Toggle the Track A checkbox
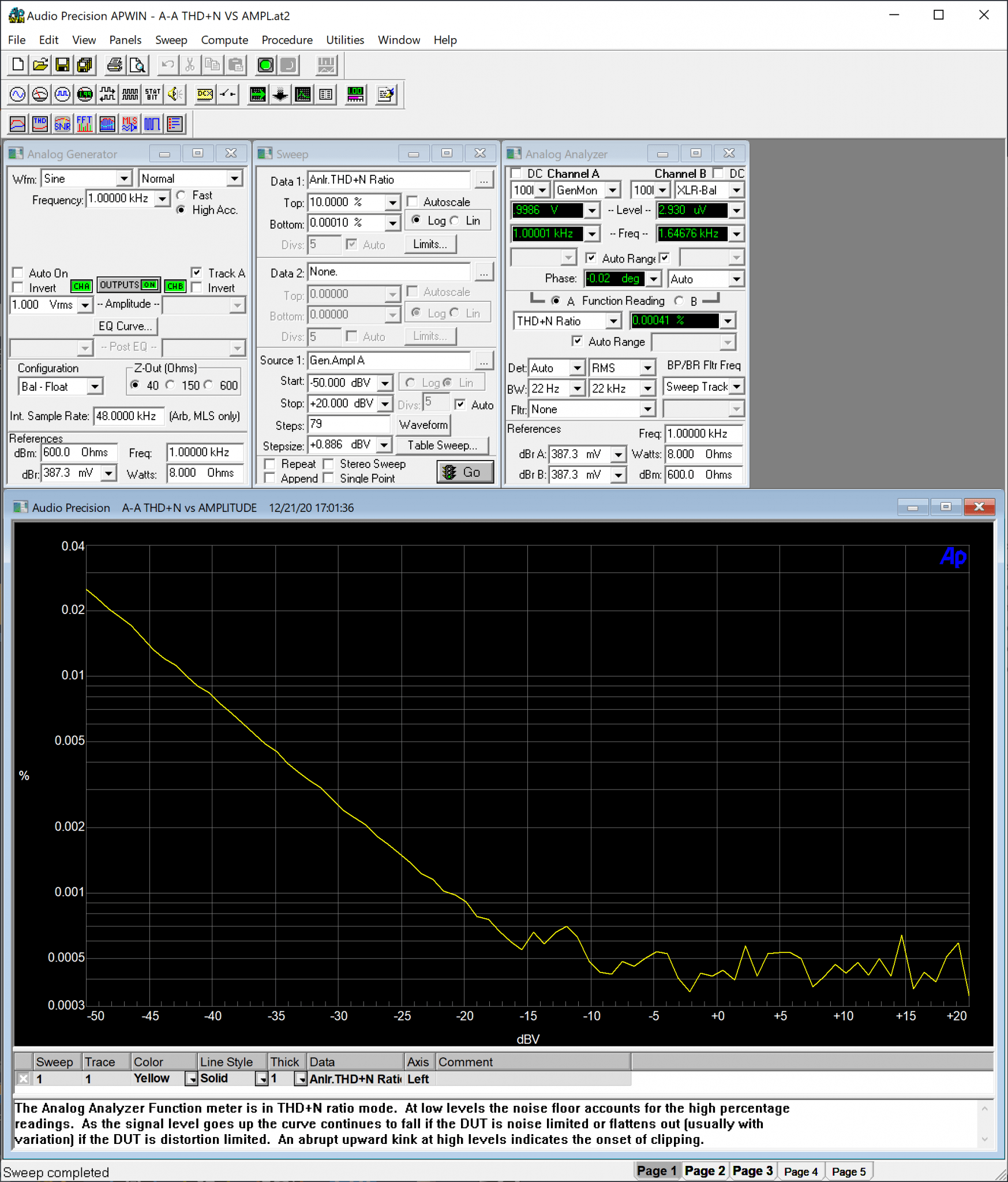This screenshot has width=1008, height=1182. [x=197, y=273]
